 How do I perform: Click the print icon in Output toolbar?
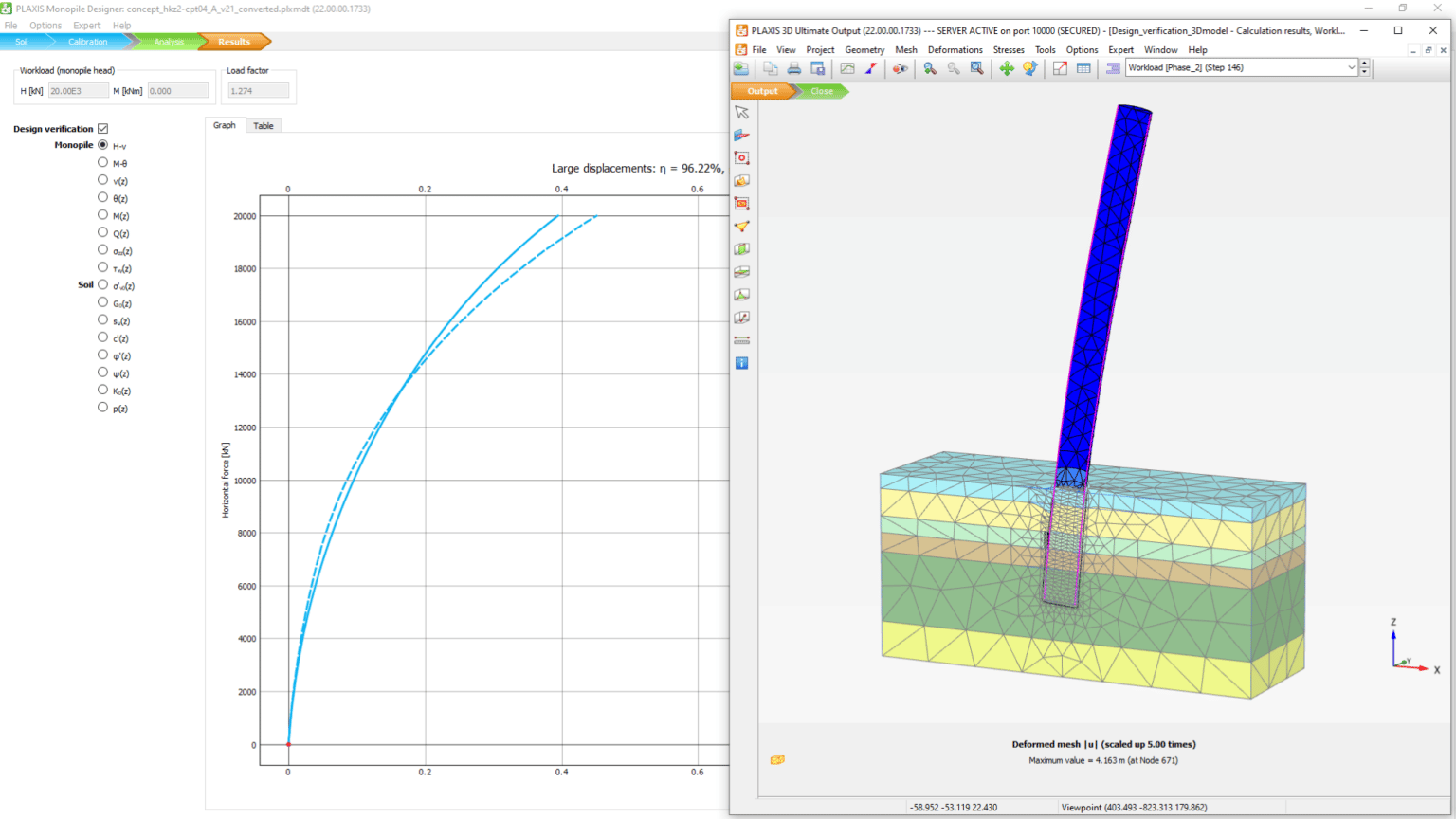[794, 68]
